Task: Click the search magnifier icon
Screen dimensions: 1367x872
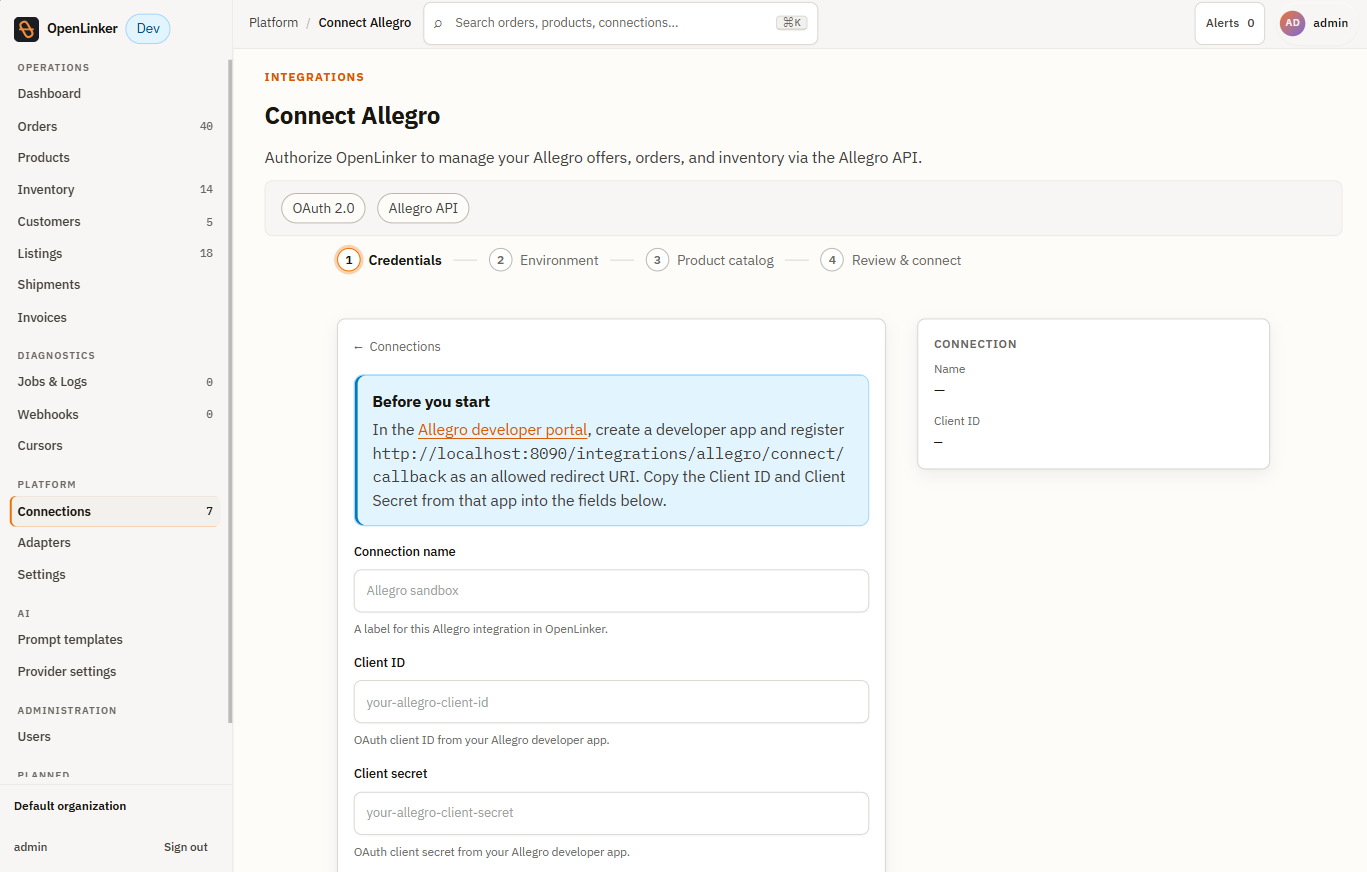Action: (x=438, y=23)
